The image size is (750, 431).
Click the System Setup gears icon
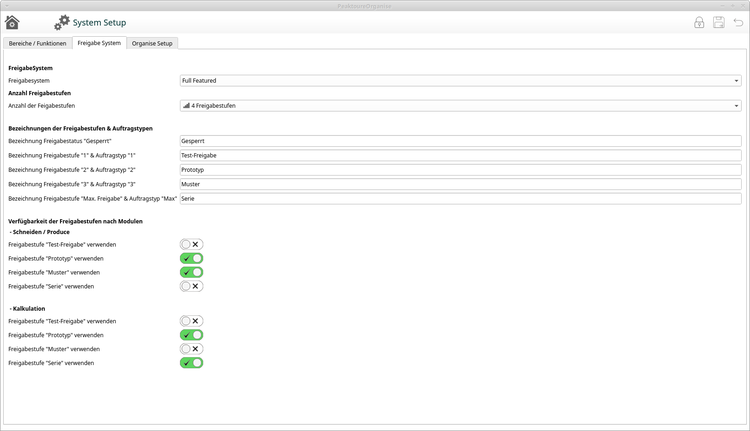62,22
